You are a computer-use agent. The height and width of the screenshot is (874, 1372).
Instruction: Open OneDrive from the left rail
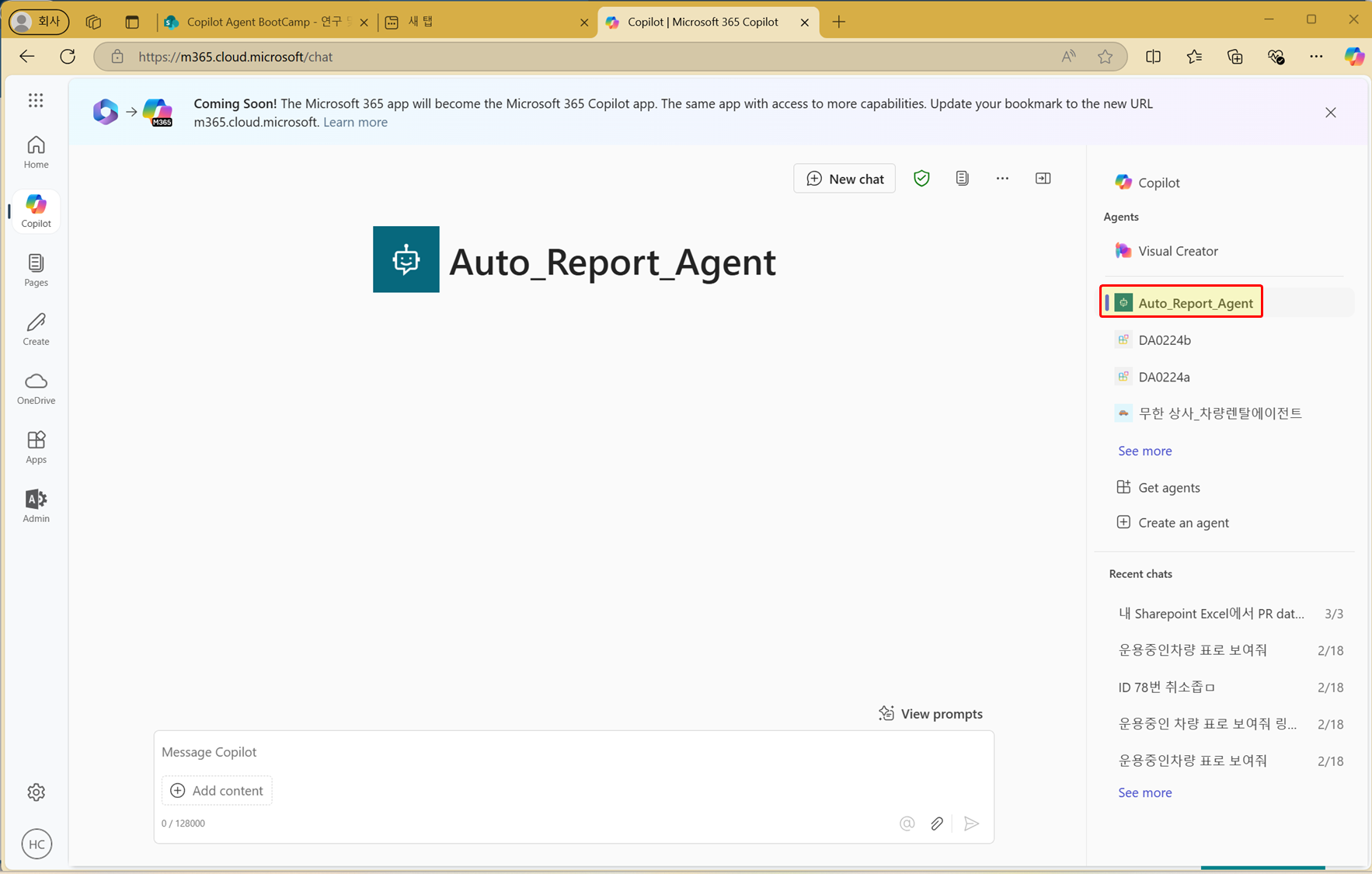pyautogui.click(x=36, y=388)
